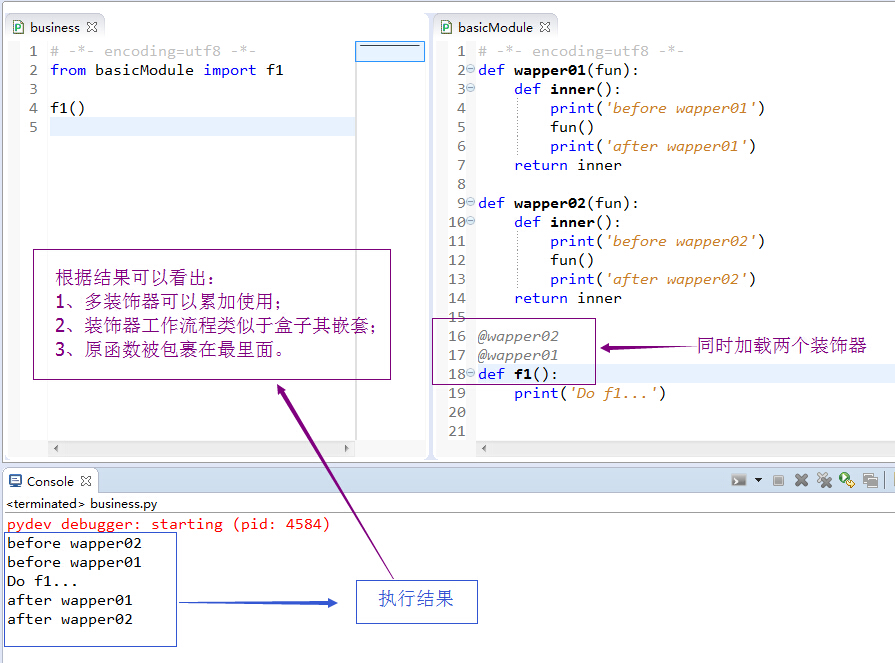Click the 'after wapper02' string literal
The width and height of the screenshot is (895, 663).
676,279
